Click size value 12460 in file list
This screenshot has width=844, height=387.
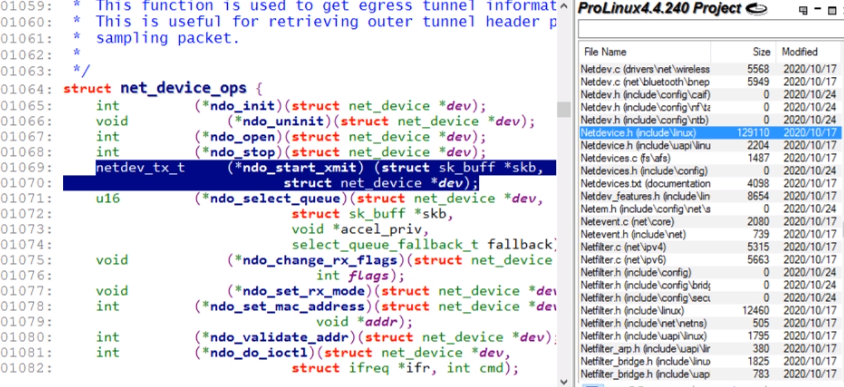pos(756,311)
